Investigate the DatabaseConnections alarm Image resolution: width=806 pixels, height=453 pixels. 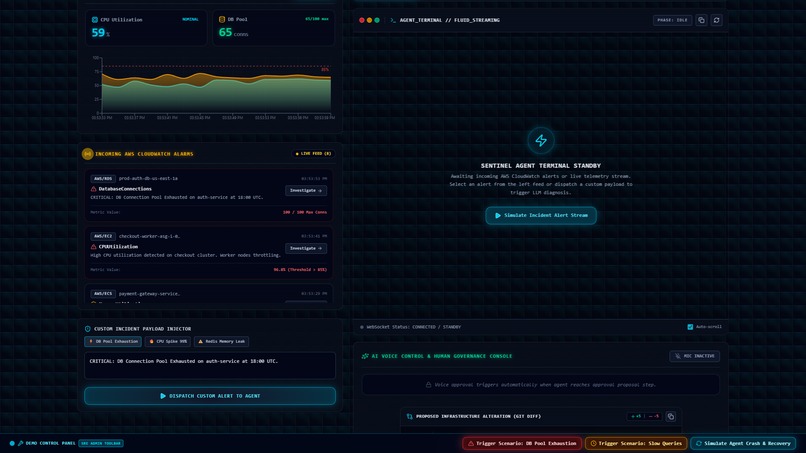pyautogui.click(x=306, y=190)
